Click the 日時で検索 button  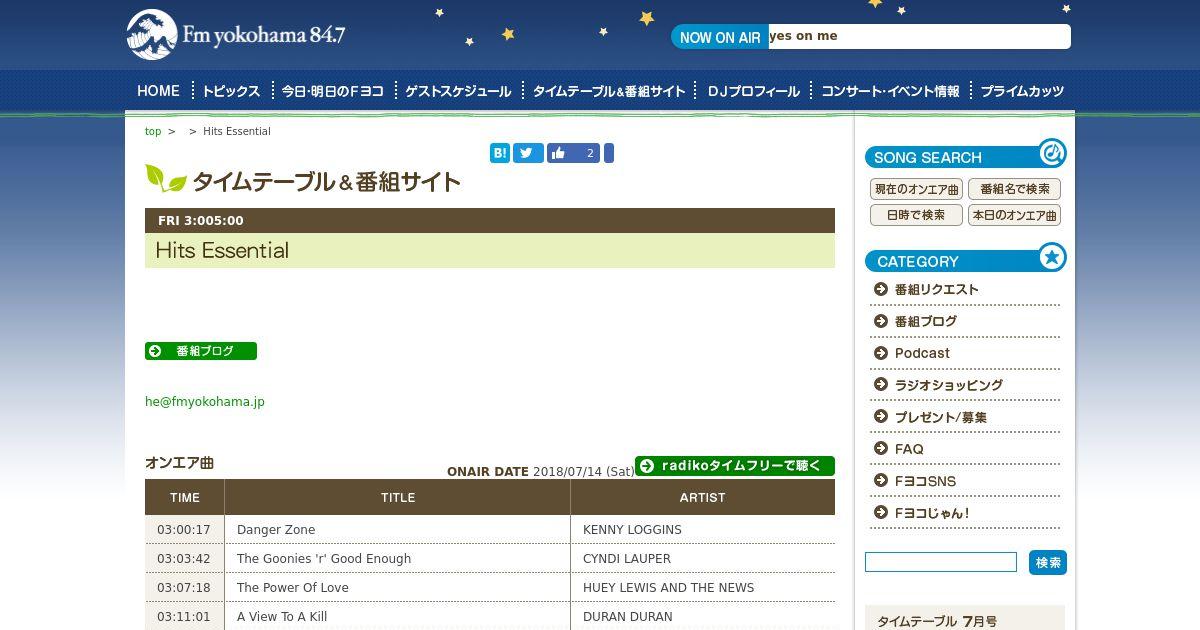pos(916,215)
